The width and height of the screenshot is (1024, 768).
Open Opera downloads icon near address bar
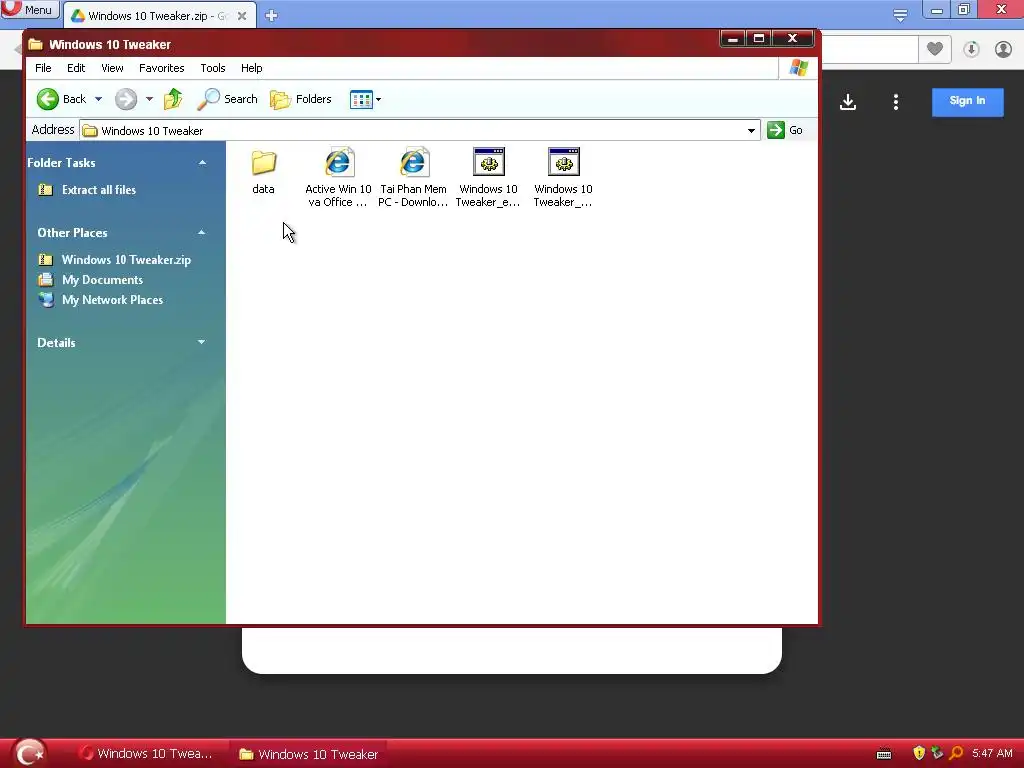(x=971, y=49)
